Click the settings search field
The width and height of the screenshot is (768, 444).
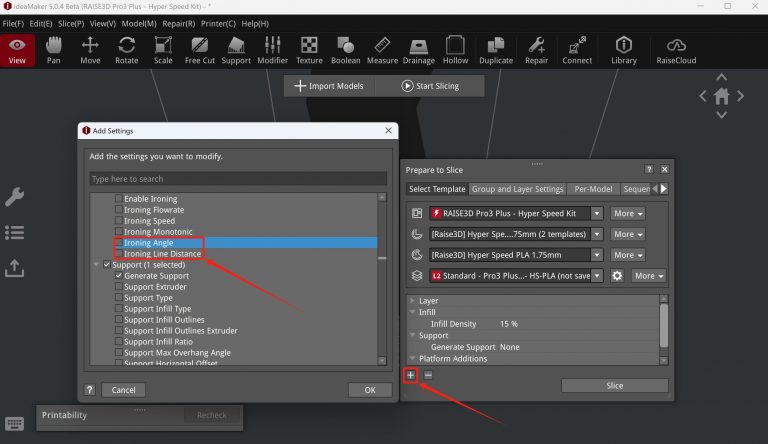tap(238, 179)
